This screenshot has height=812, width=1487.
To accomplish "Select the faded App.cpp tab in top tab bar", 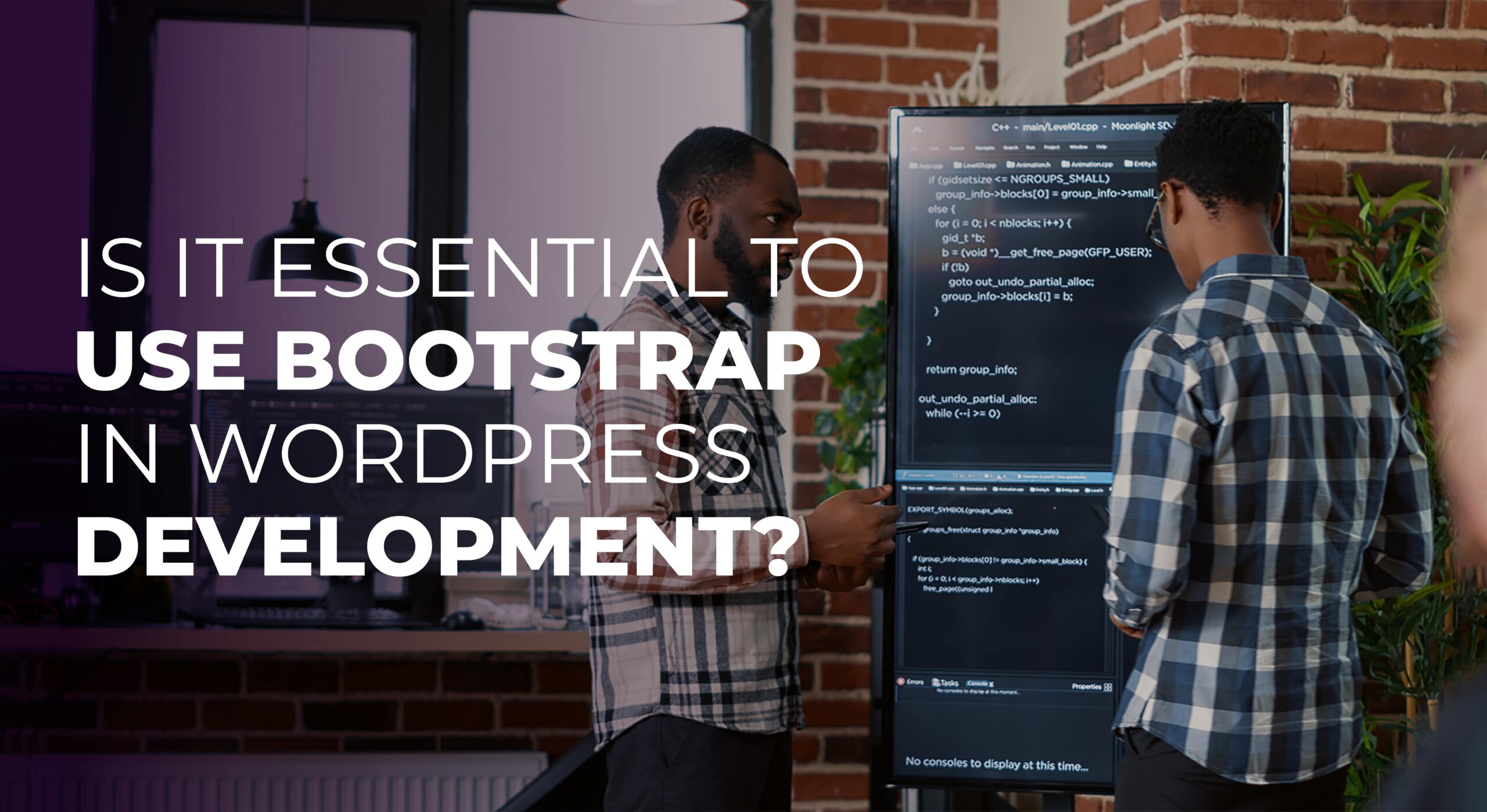I will click(x=926, y=166).
